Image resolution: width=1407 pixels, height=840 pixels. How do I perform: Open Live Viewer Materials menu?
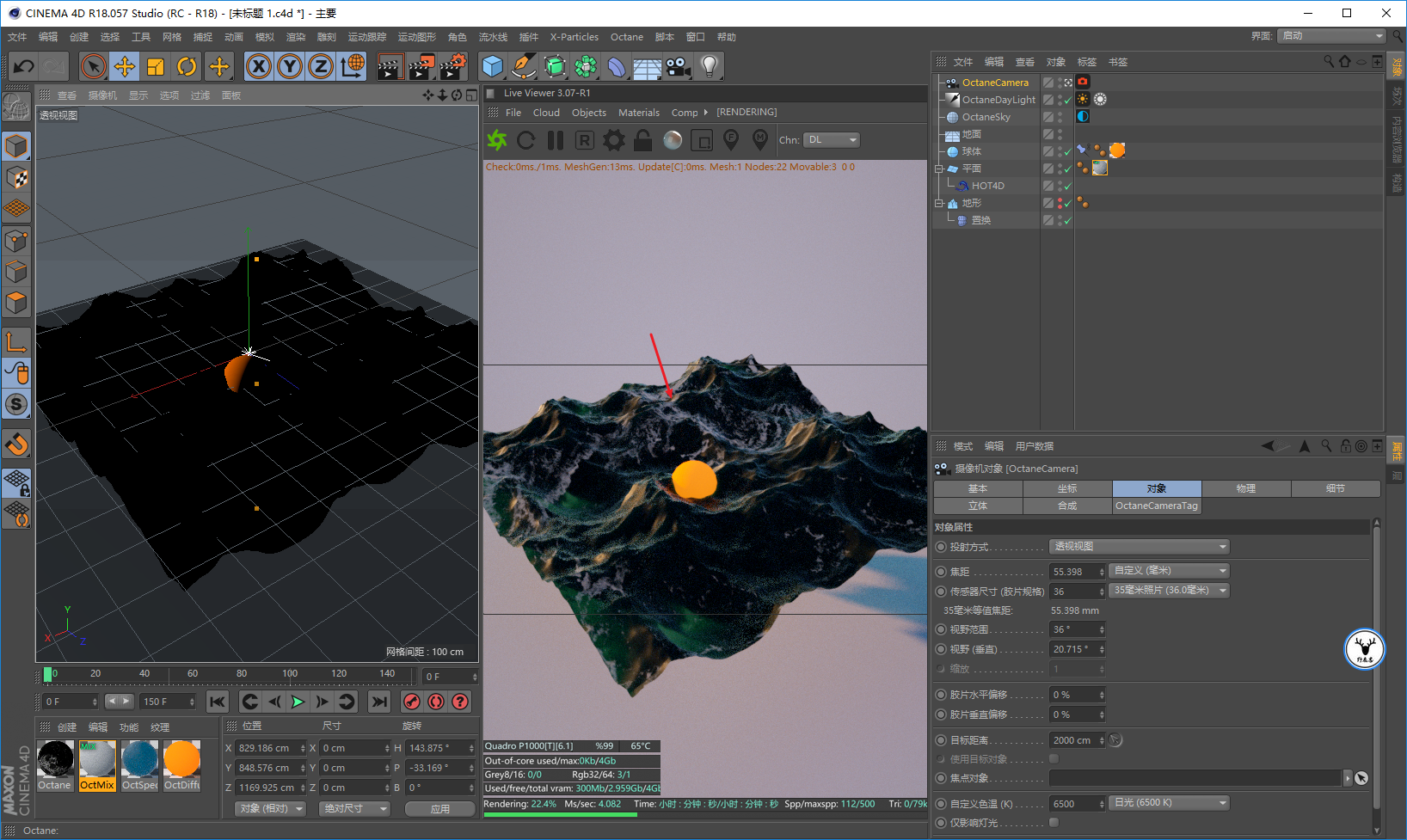pyautogui.click(x=639, y=113)
